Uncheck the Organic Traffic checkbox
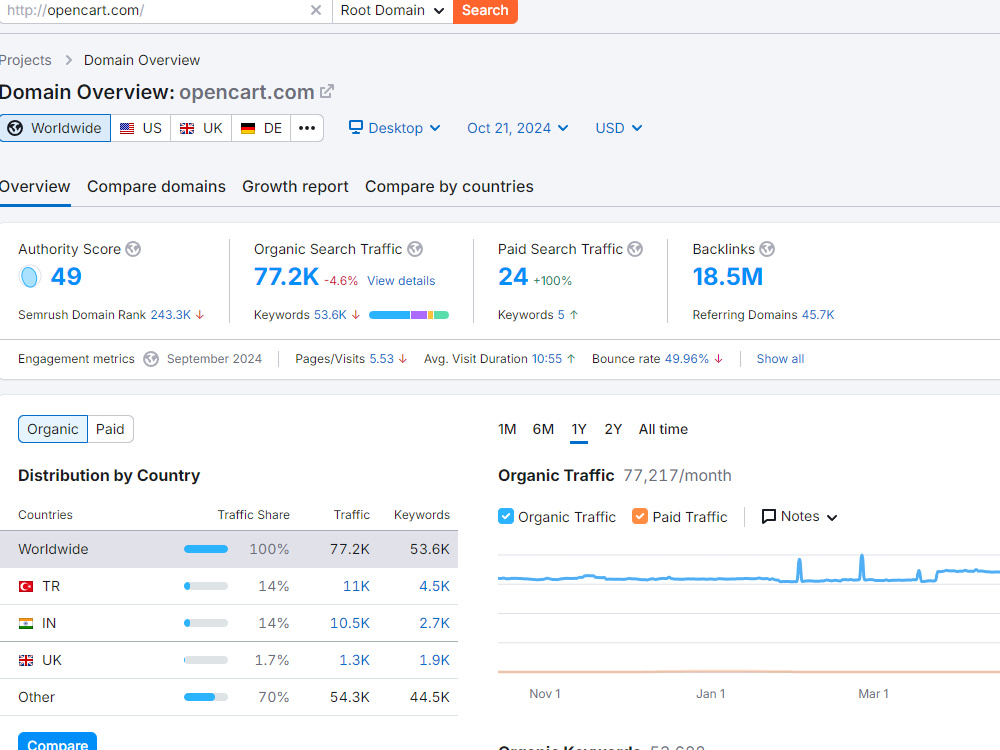 click(x=506, y=516)
